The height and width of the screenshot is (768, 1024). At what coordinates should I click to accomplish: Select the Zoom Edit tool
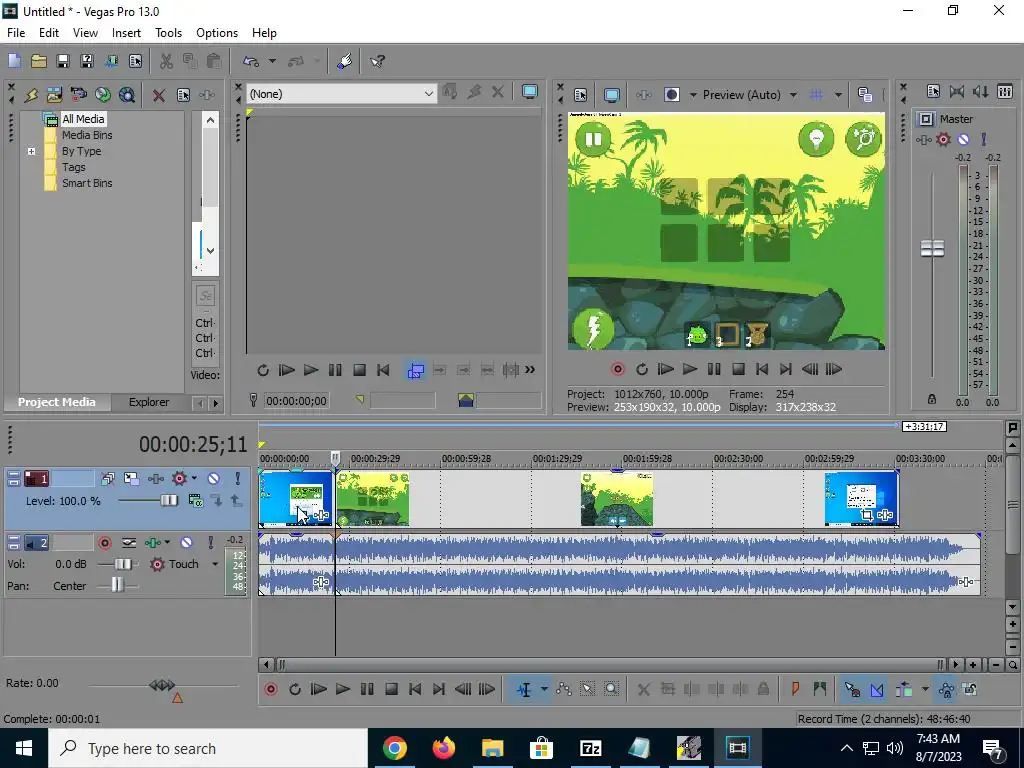[611, 689]
